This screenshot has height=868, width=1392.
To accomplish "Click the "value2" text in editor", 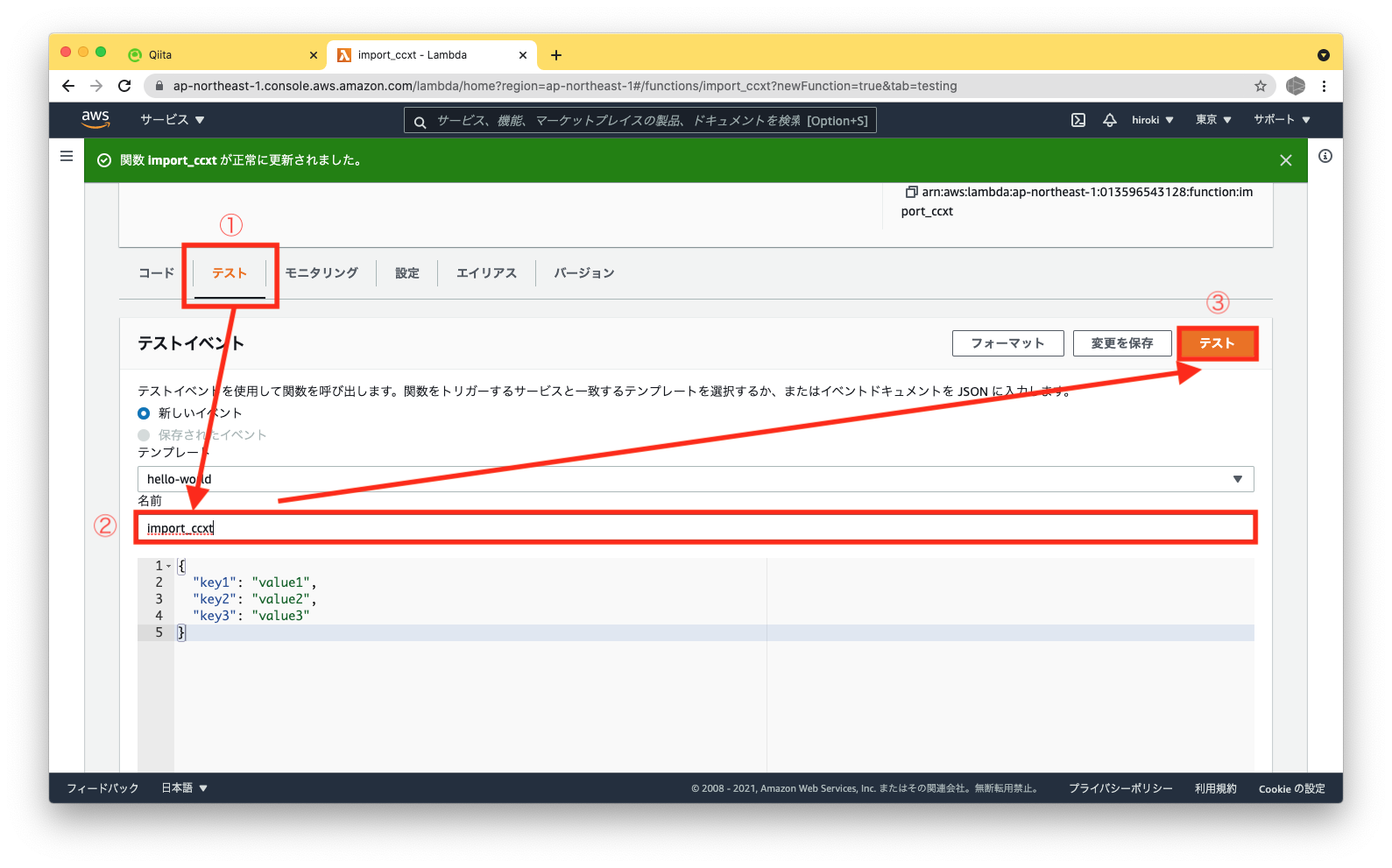I will (280, 599).
